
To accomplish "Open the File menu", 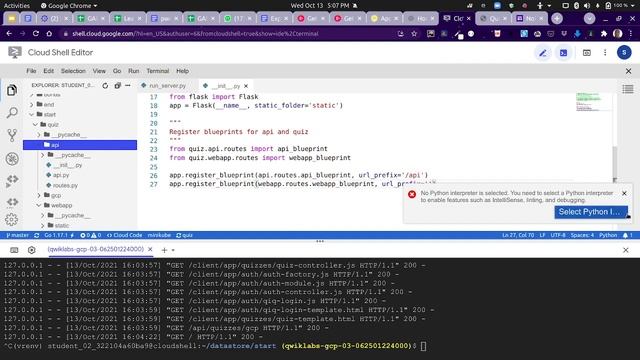I will tap(31, 71).
